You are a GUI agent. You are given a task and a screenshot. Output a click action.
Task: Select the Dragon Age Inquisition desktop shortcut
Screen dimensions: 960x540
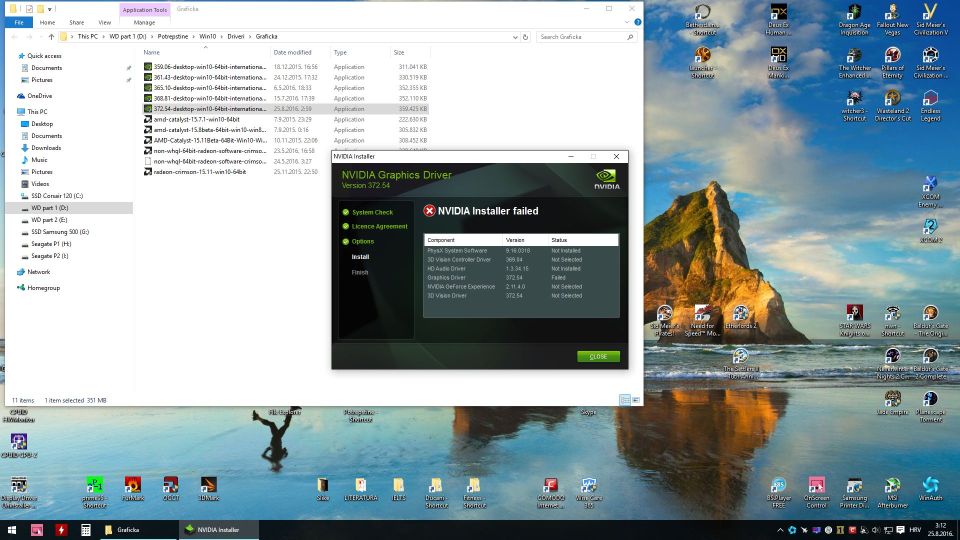click(x=854, y=14)
